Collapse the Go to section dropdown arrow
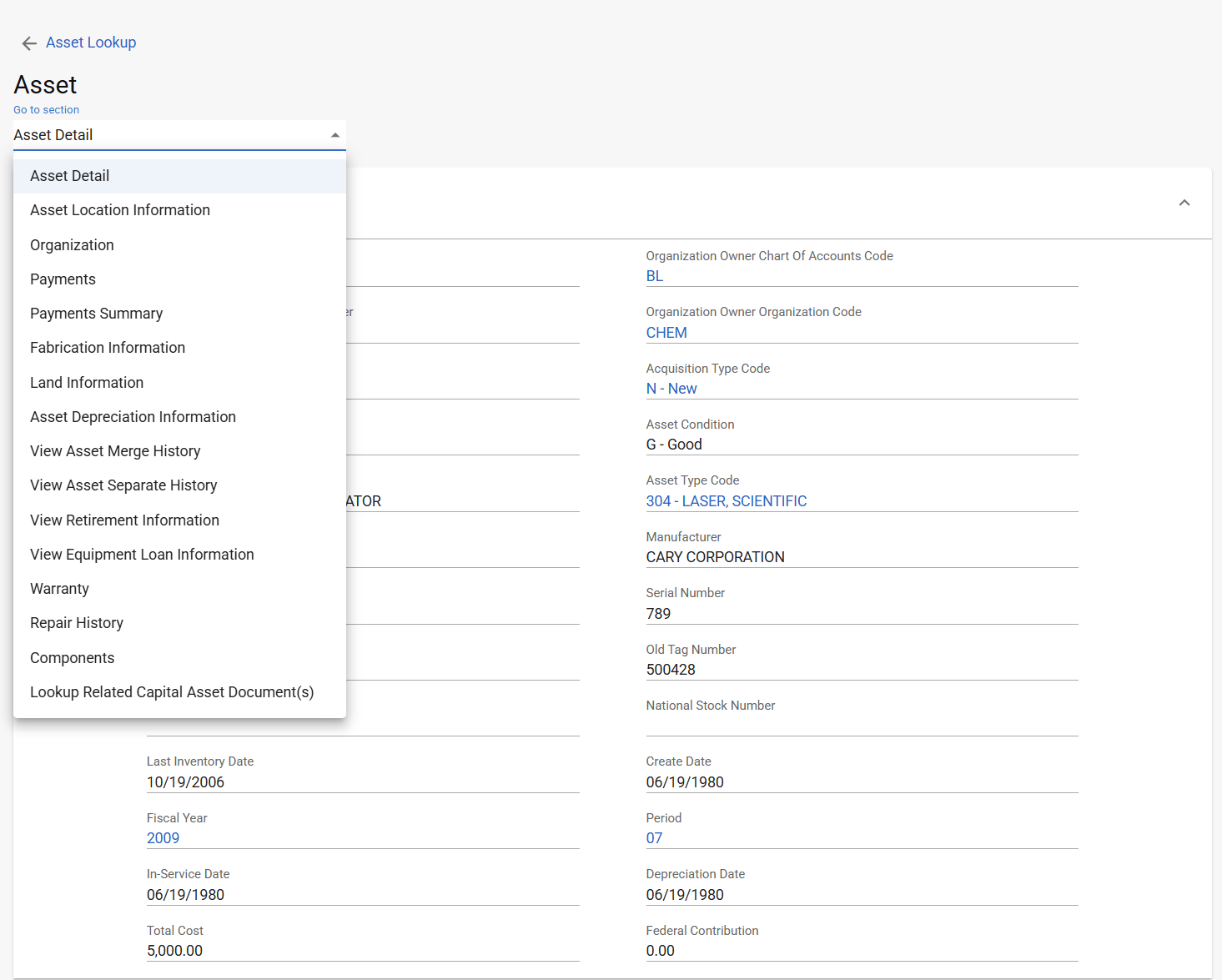Image resolution: width=1222 pixels, height=980 pixels. 334,135
